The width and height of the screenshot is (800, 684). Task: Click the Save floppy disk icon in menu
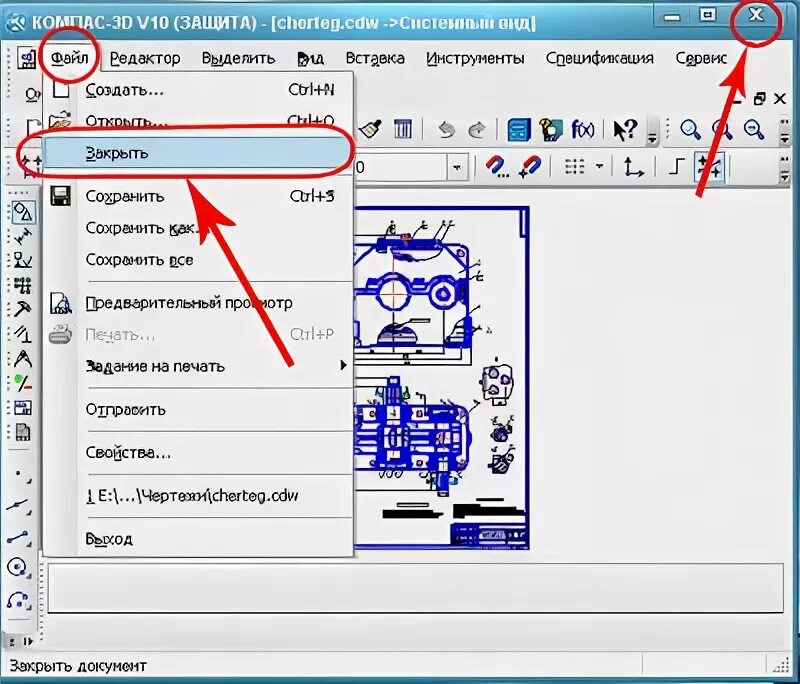point(60,196)
